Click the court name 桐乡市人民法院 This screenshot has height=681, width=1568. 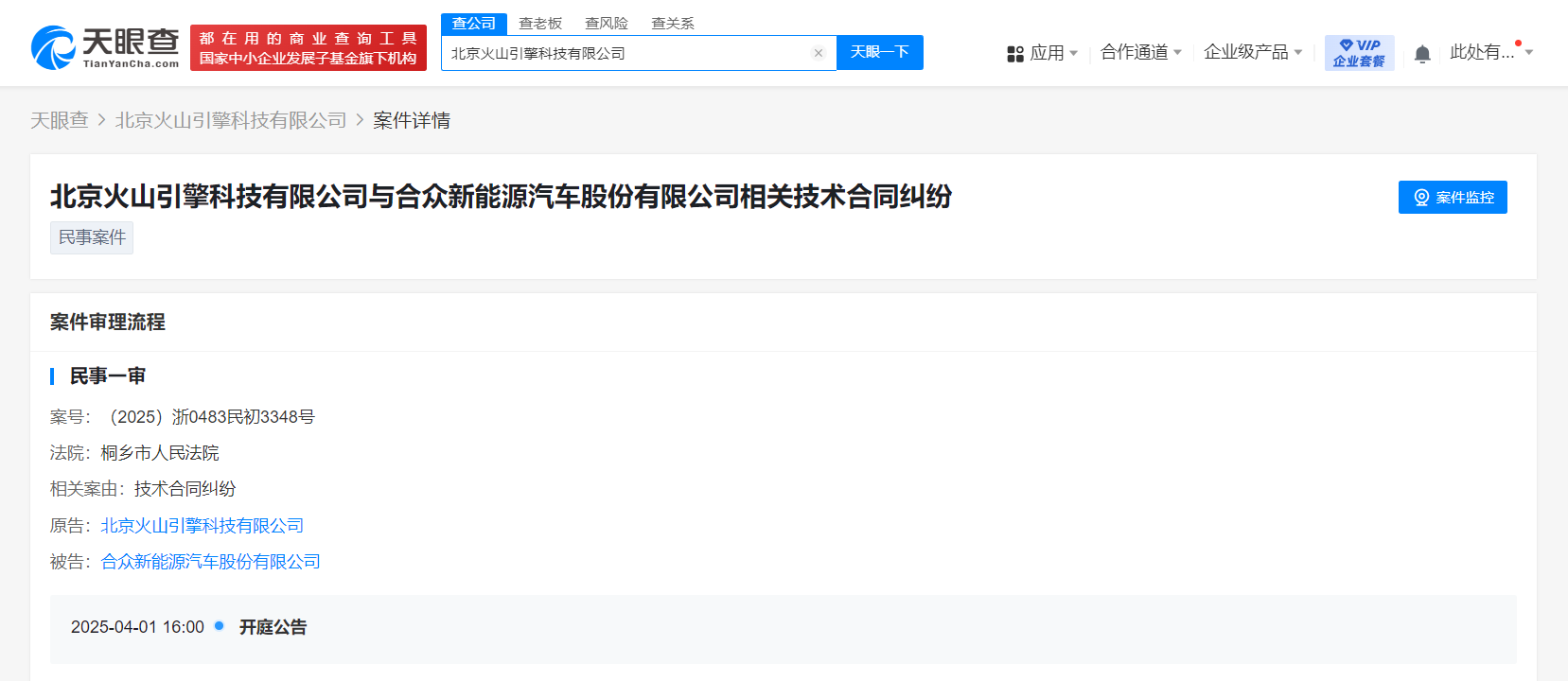[x=160, y=453]
